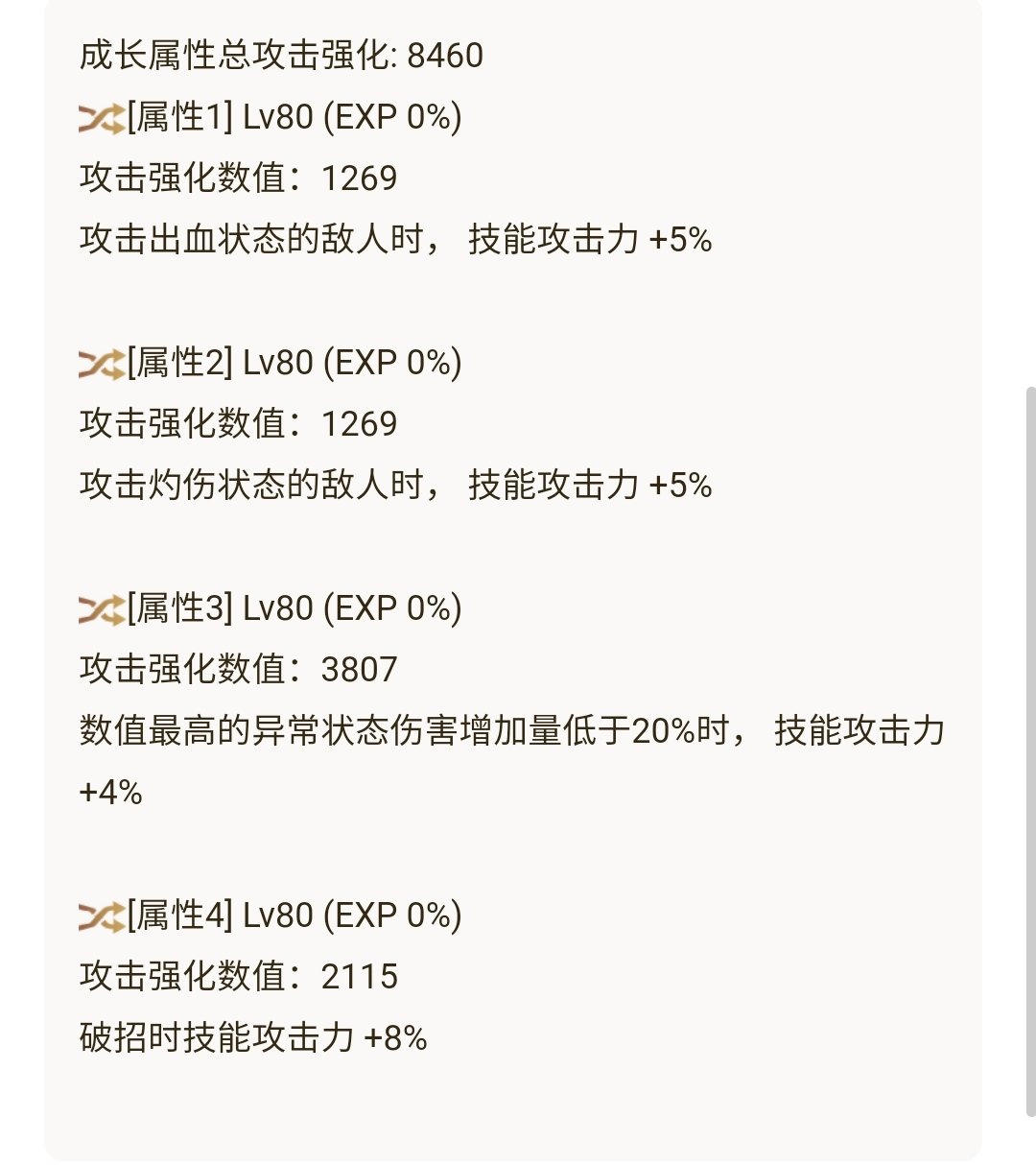Click the [属性4] Lv80 (EXP 0%) header
Viewport: 1036px width, 1165px height.
coord(294,915)
